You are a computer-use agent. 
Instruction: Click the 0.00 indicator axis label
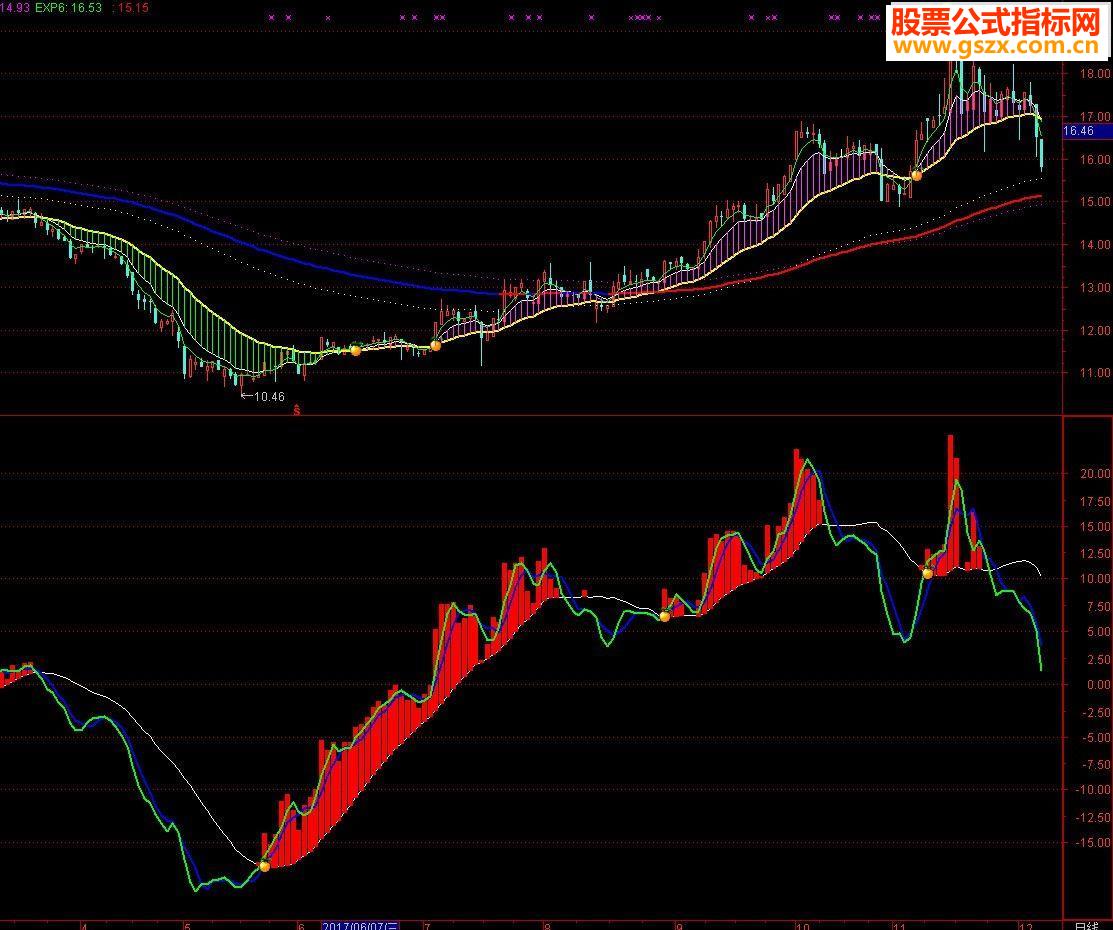pos(1097,684)
